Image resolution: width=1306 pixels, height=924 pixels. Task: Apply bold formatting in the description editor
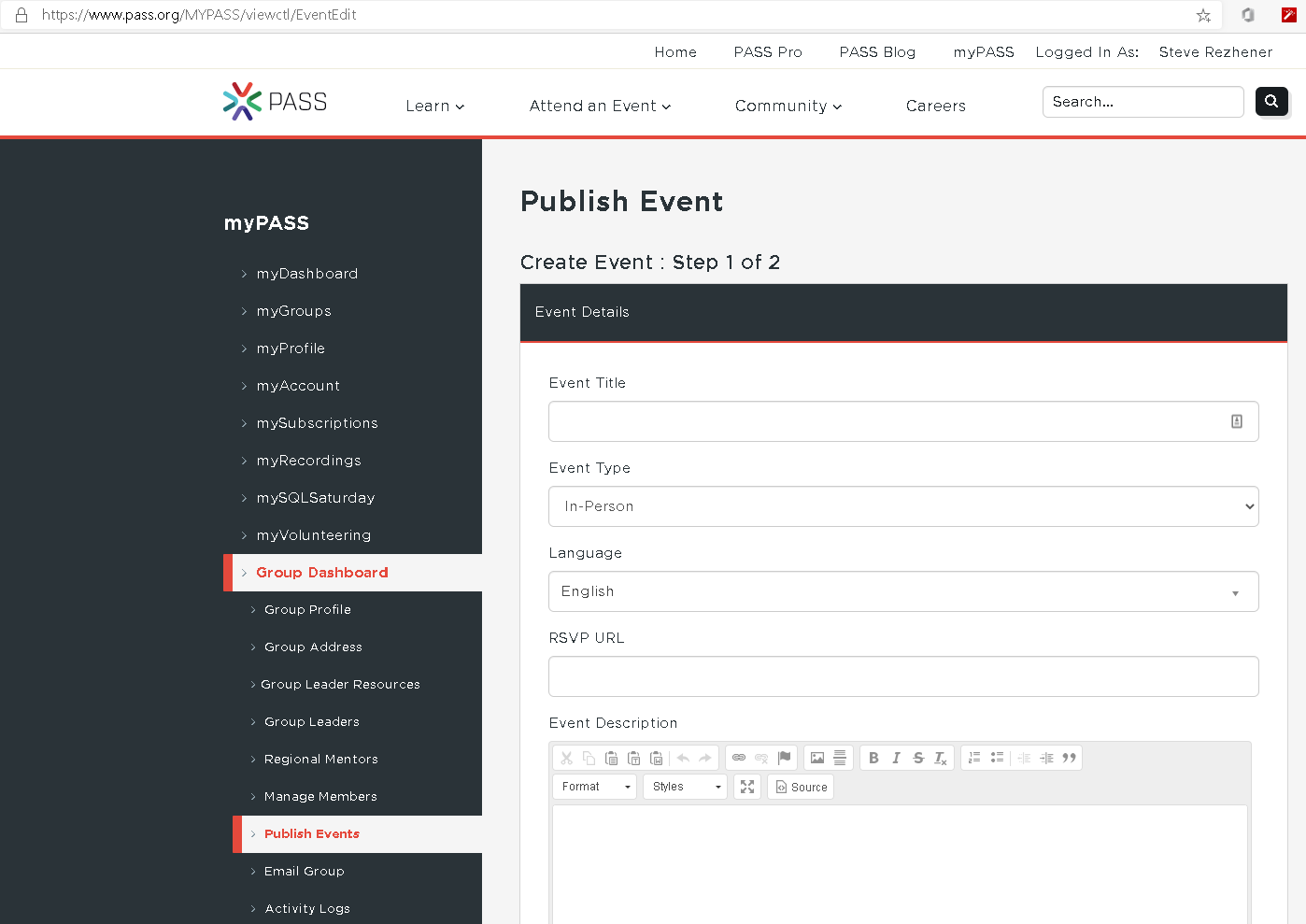point(873,758)
